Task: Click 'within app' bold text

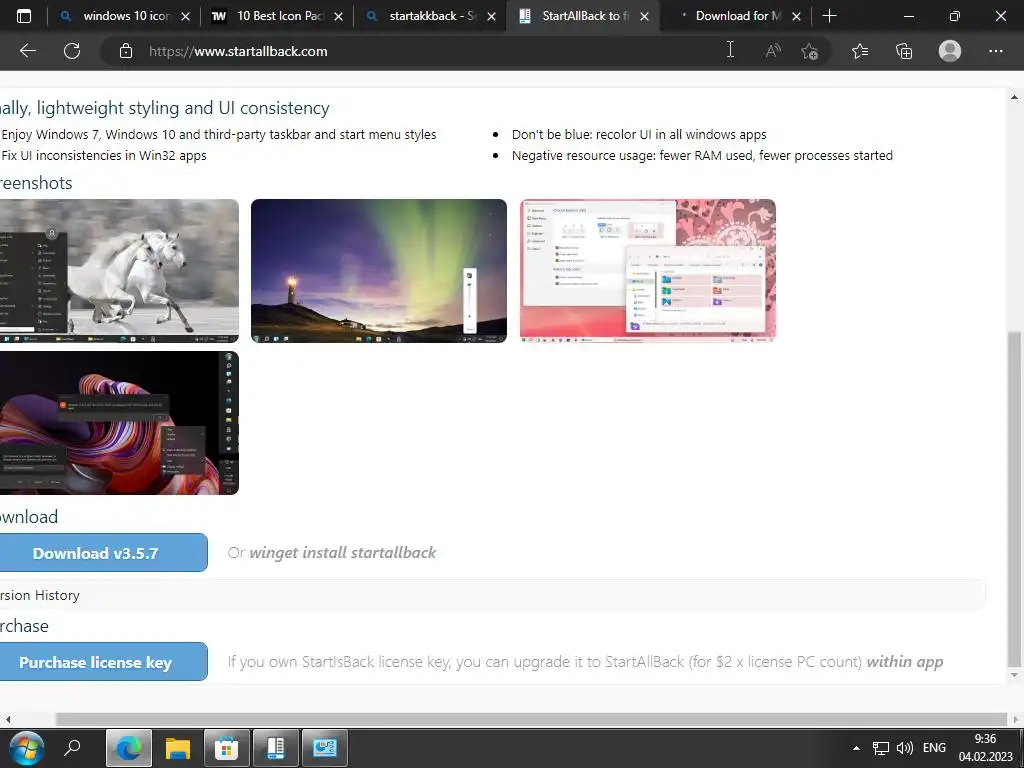Action: (904, 662)
